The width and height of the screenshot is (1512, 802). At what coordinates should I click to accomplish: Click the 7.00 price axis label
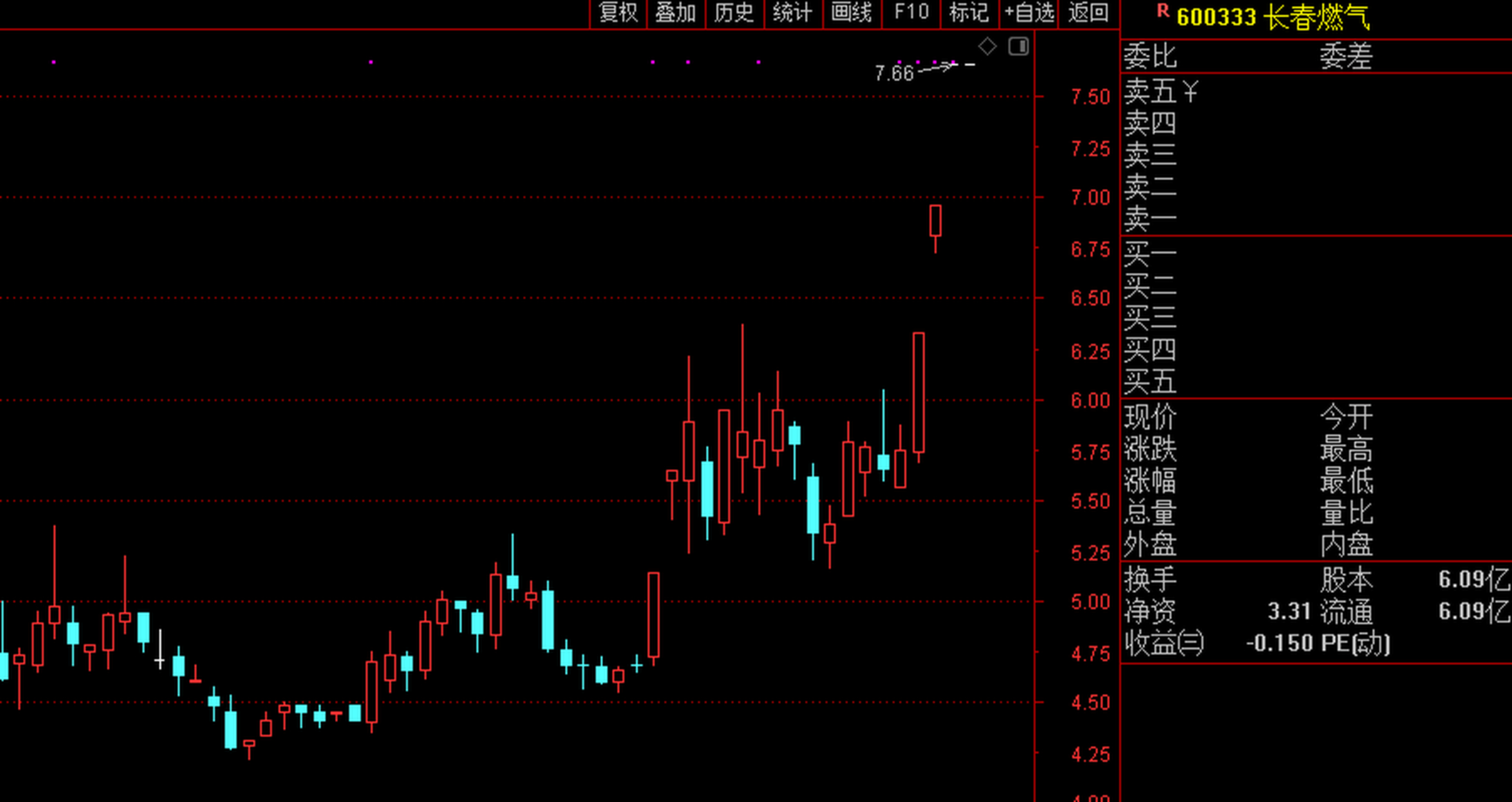coord(1090,197)
